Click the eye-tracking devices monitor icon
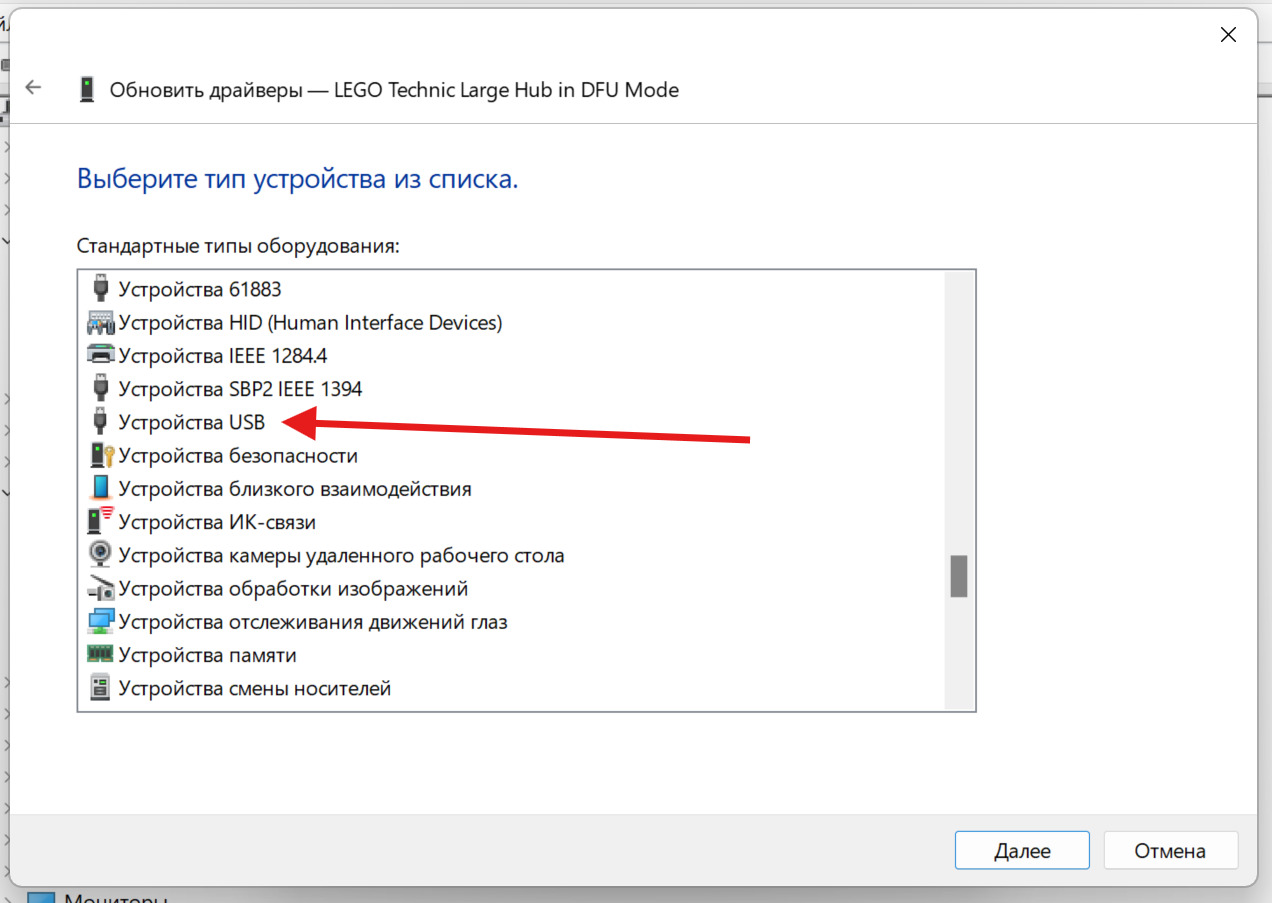Viewport: 1272px width, 903px height. click(x=101, y=622)
